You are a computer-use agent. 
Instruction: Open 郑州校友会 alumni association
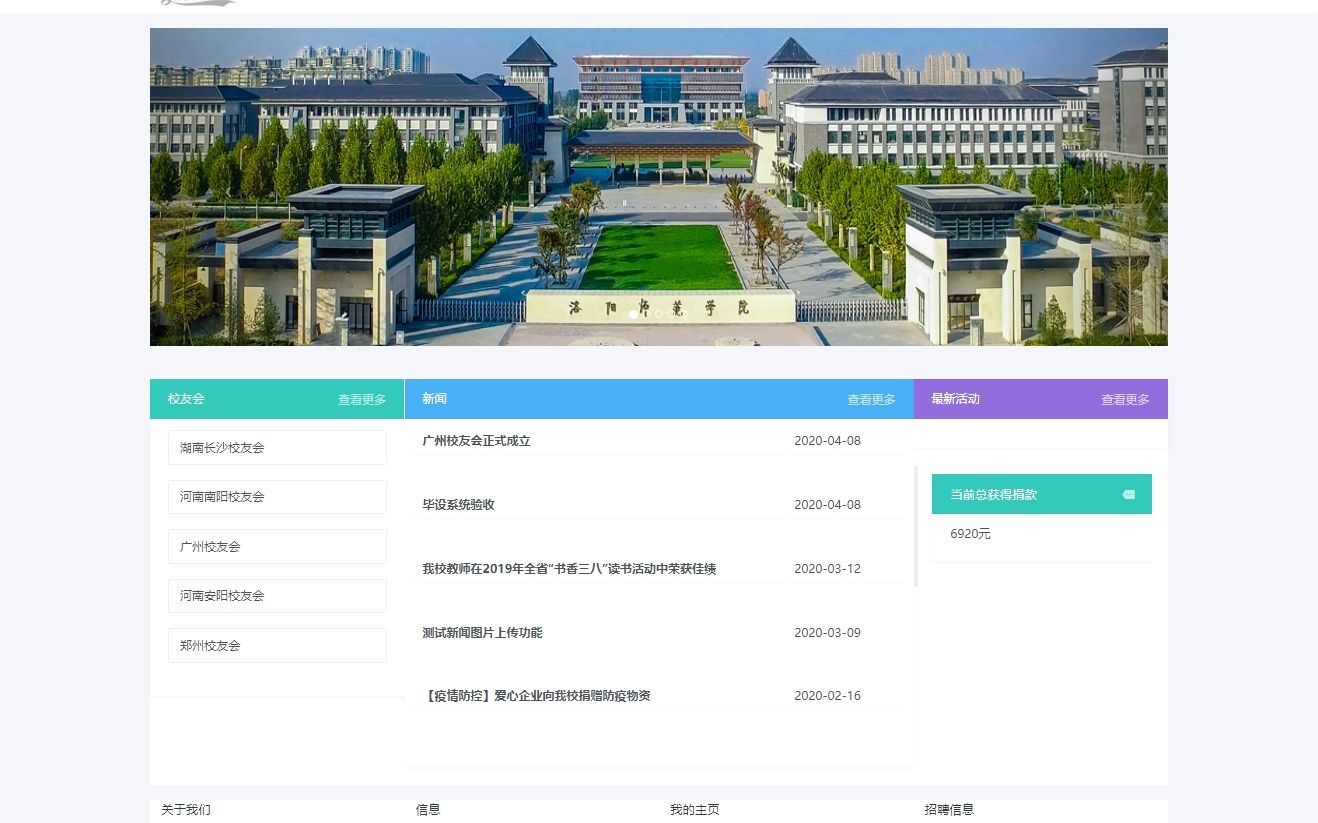277,645
